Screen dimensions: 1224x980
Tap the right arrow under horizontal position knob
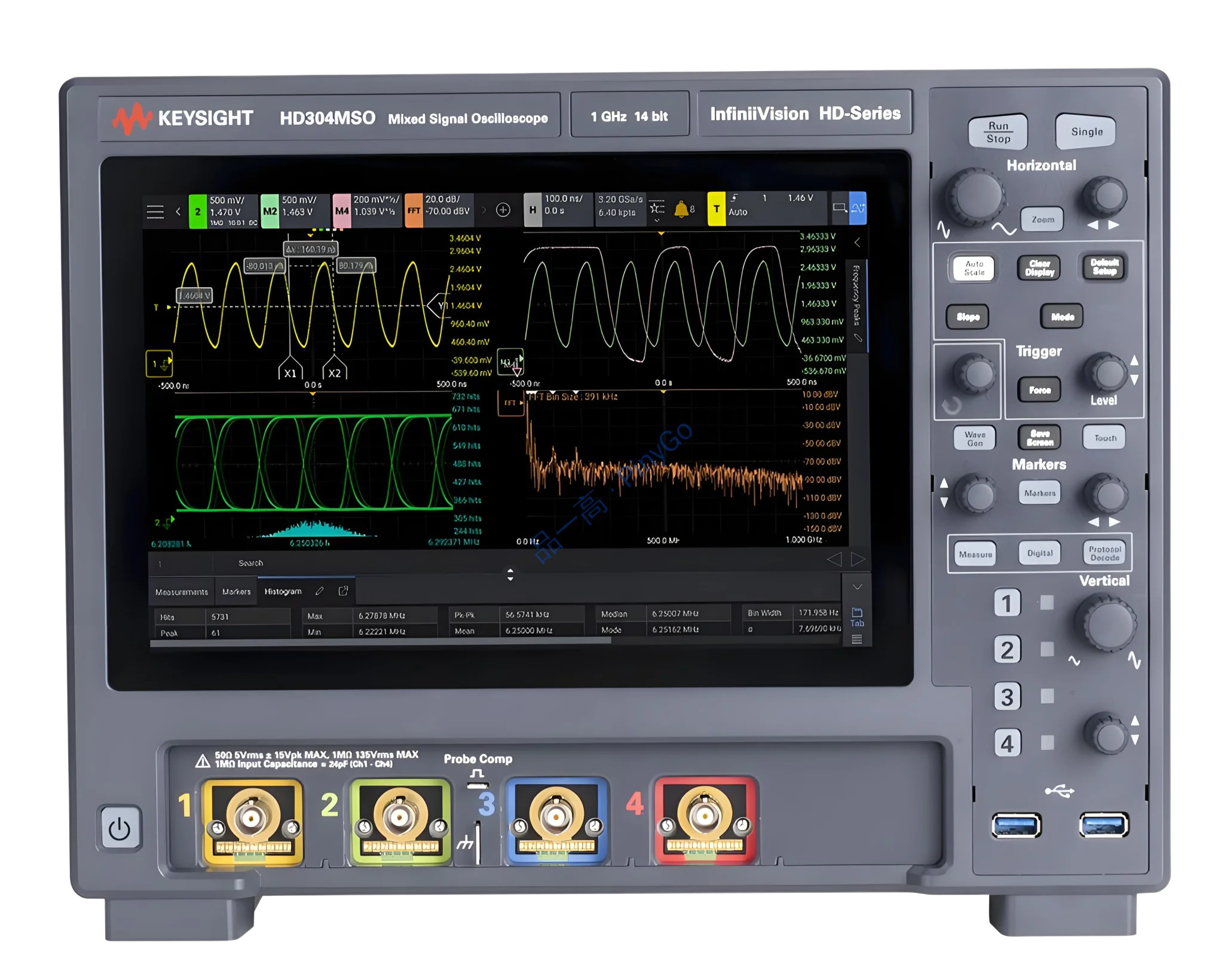(x=1114, y=225)
